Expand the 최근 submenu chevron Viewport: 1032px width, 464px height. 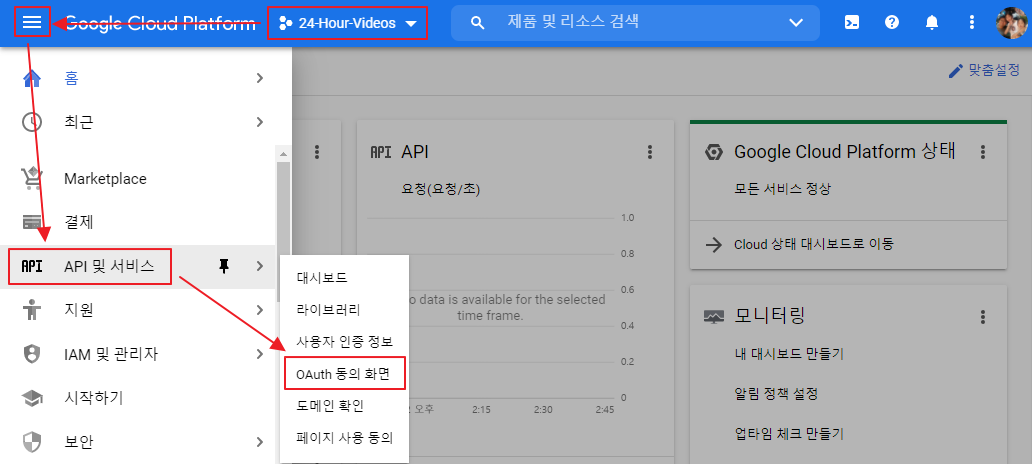pos(260,122)
